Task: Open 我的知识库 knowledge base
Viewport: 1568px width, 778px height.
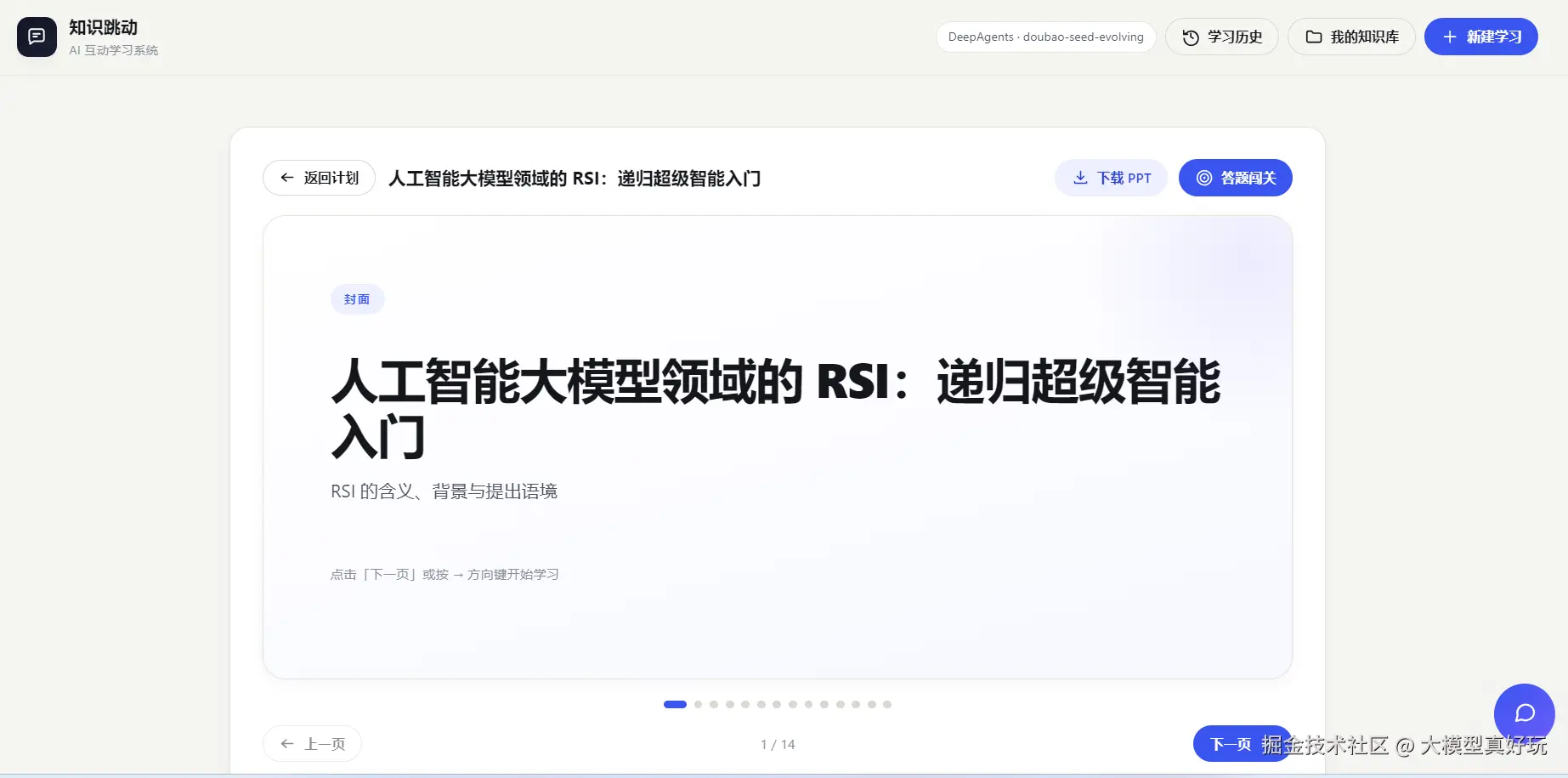Action: tap(1351, 37)
